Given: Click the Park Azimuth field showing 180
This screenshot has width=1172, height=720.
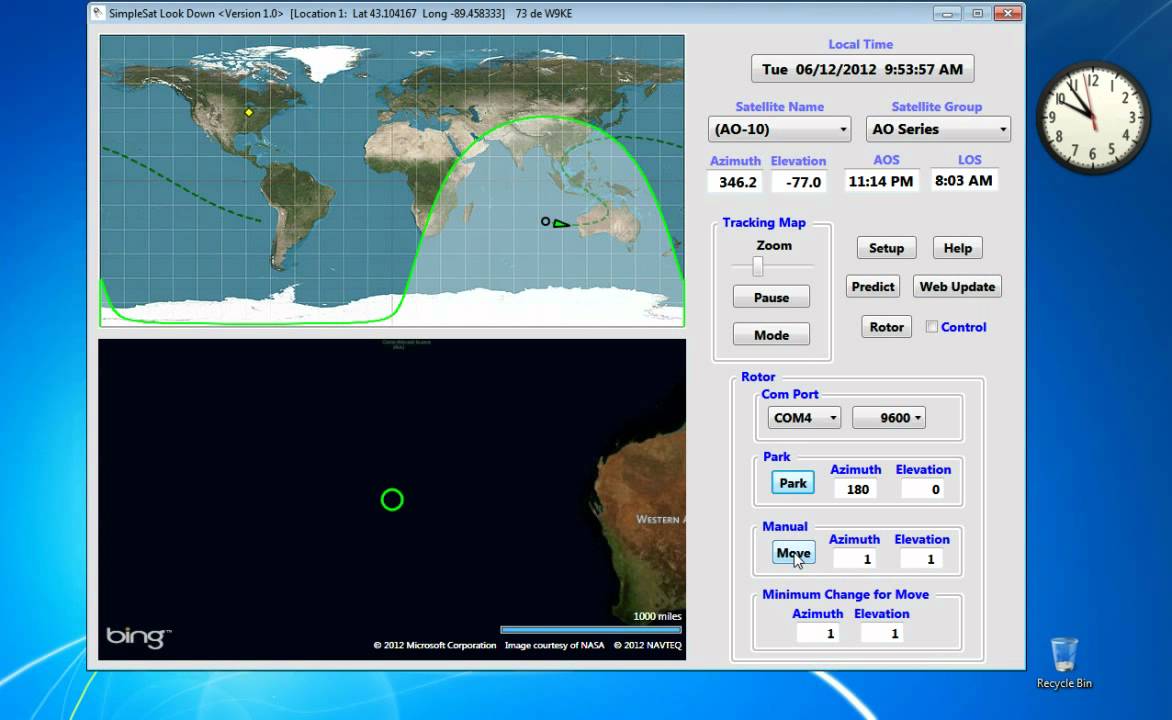Looking at the screenshot, I should coord(855,490).
